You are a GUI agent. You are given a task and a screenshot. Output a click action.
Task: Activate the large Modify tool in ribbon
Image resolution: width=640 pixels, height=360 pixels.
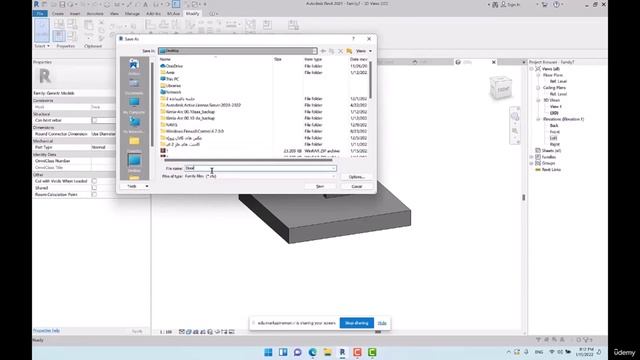coord(42,31)
